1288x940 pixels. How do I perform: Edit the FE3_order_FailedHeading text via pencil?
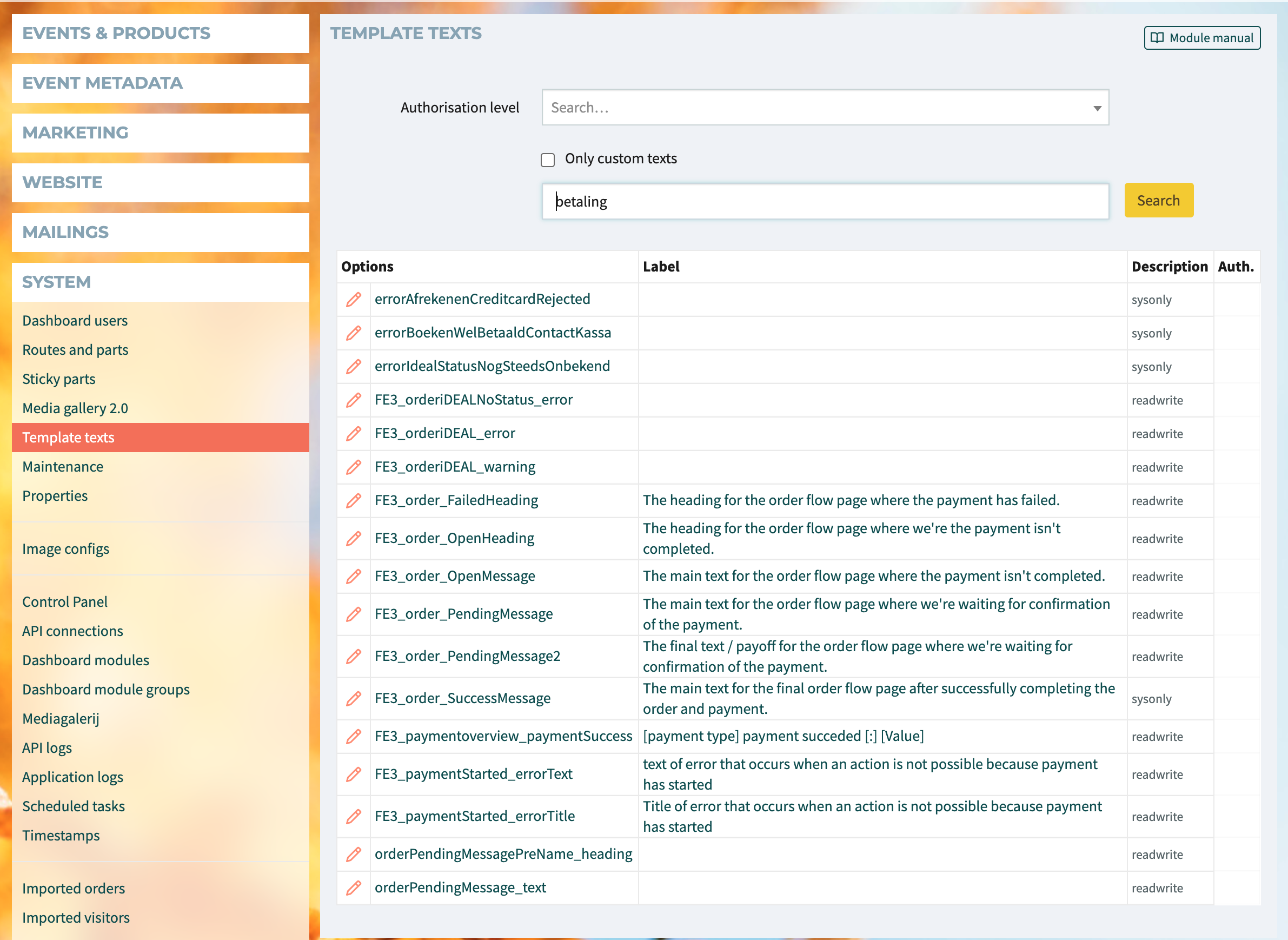353,501
